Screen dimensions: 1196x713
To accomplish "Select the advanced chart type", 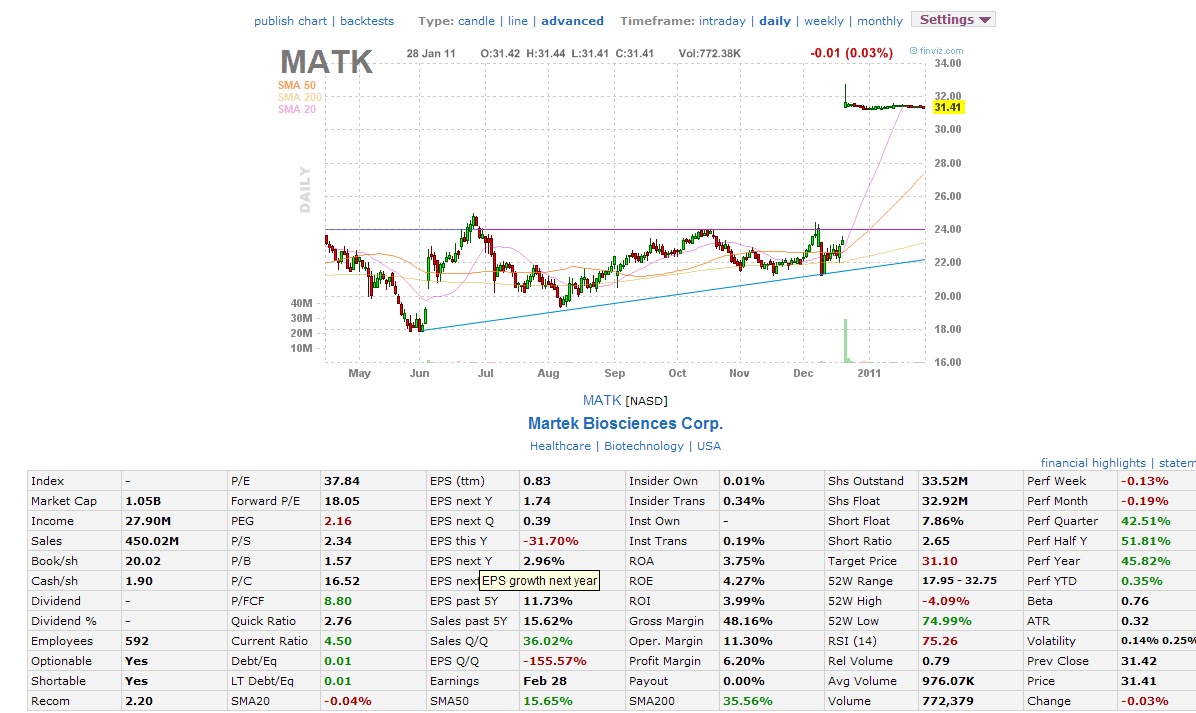I will pyautogui.click(x=572, y=21).
